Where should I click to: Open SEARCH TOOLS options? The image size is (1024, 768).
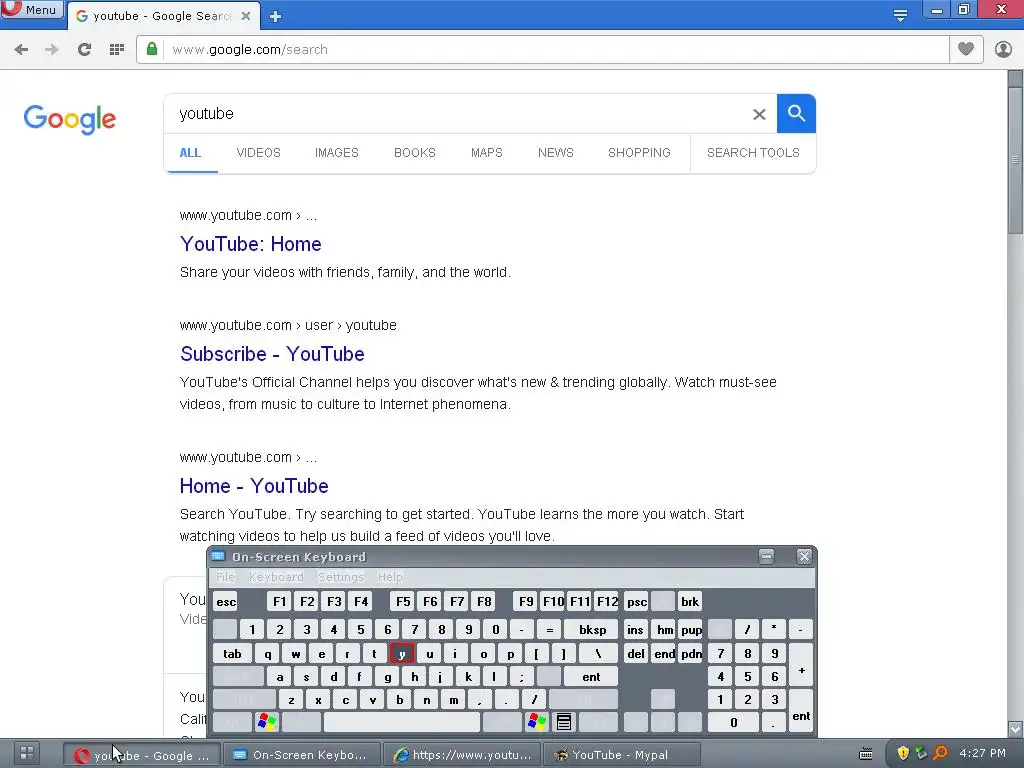(x=753, y=153)
